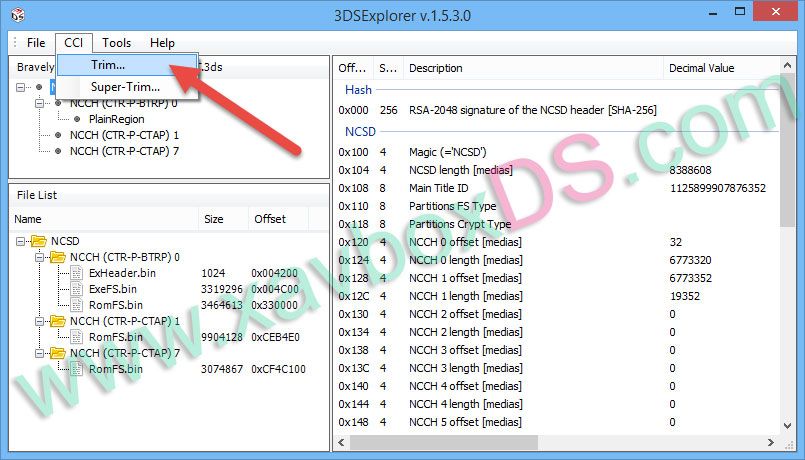This screenshot has width=805, height=460.
Task: Select the Partitions Crypt Type row
Action: (557, 224)
